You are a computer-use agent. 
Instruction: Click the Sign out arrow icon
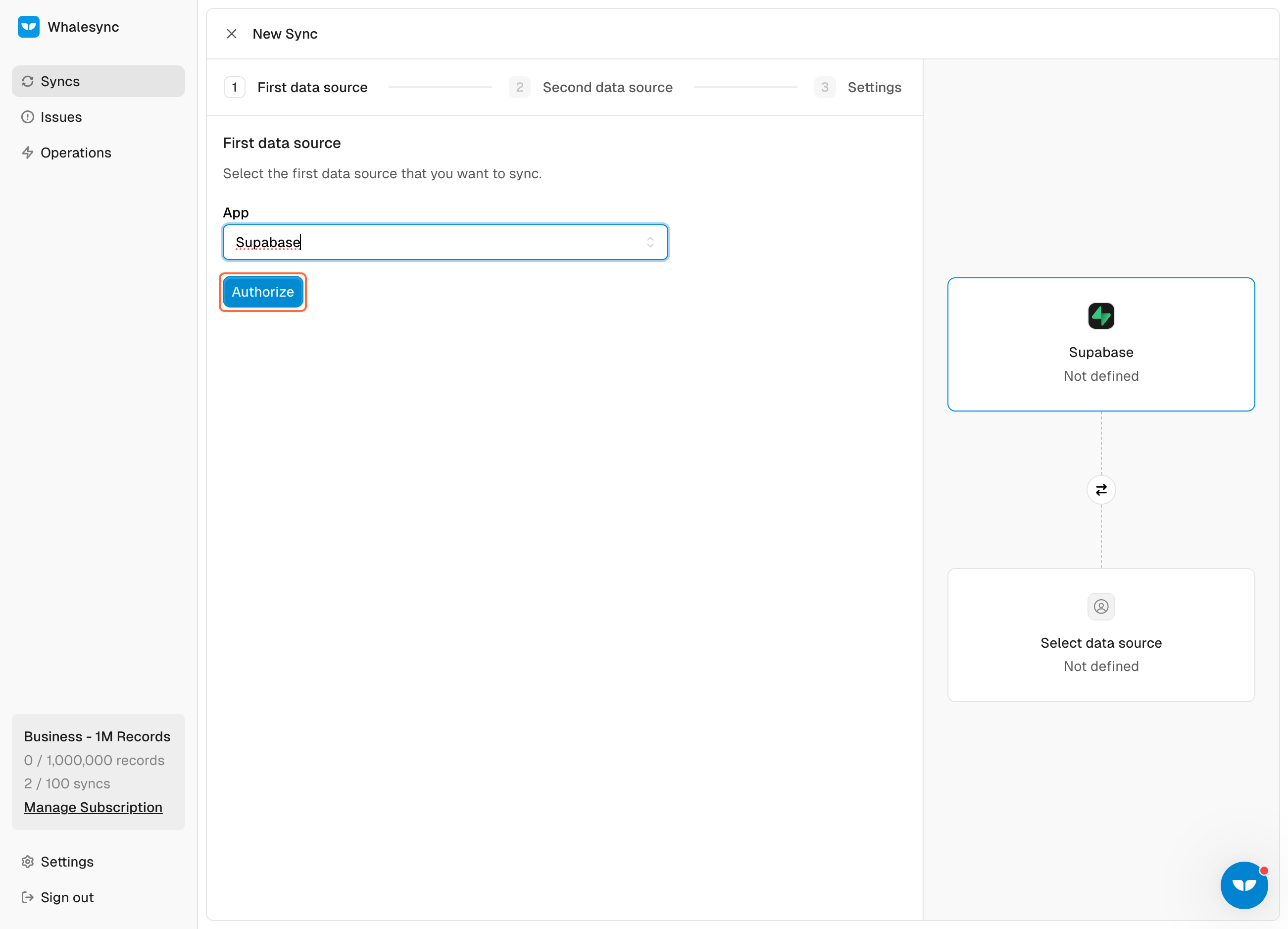(28, 898)
